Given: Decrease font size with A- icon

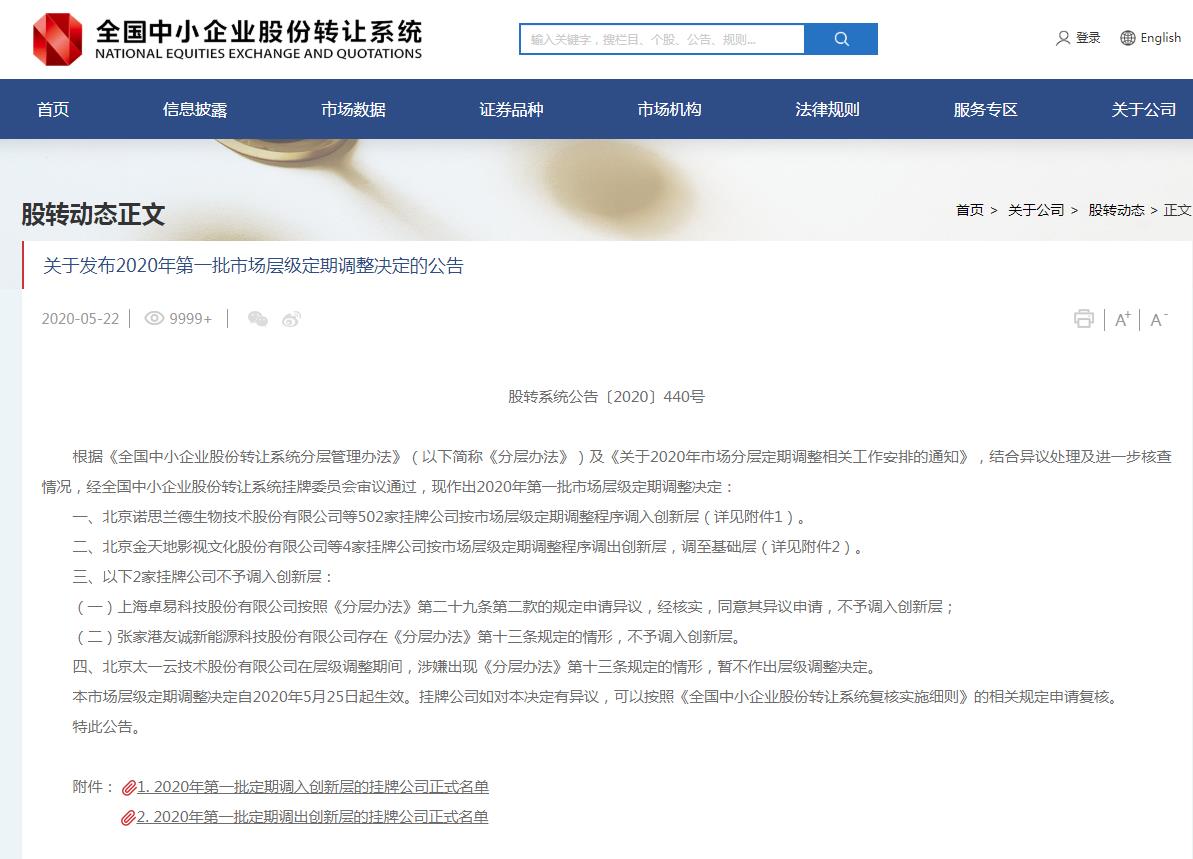Looking at the screenshot, I should [1158, 319].
